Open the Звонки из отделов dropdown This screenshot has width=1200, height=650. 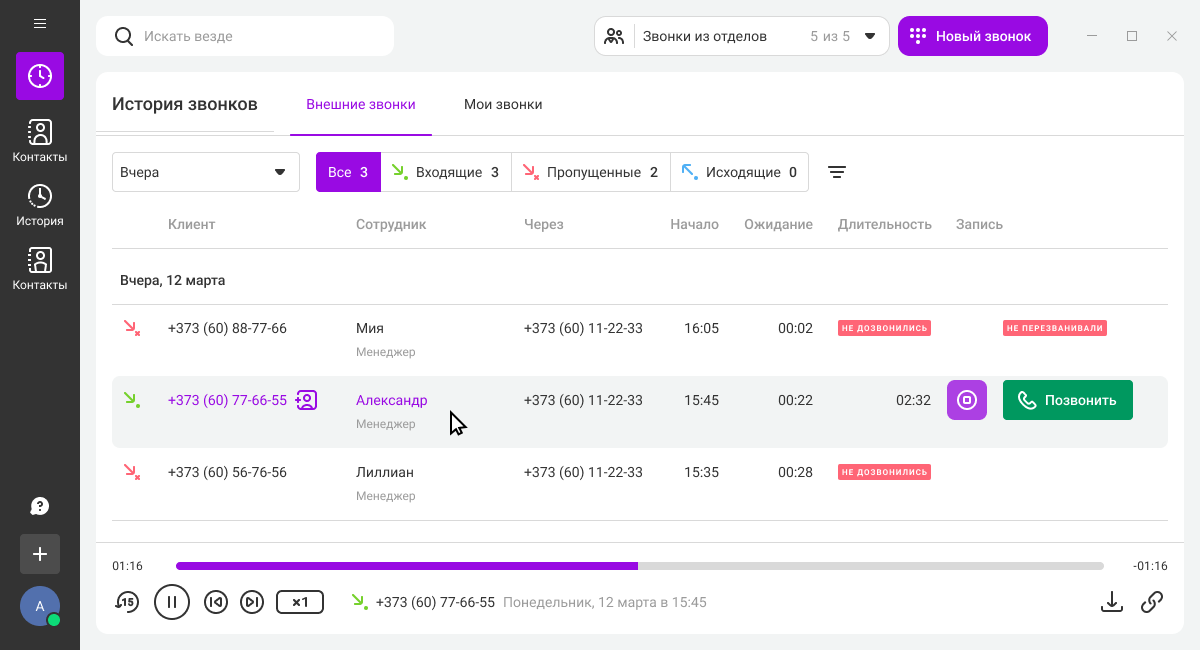pyautogui.click(x=741, y=36)
